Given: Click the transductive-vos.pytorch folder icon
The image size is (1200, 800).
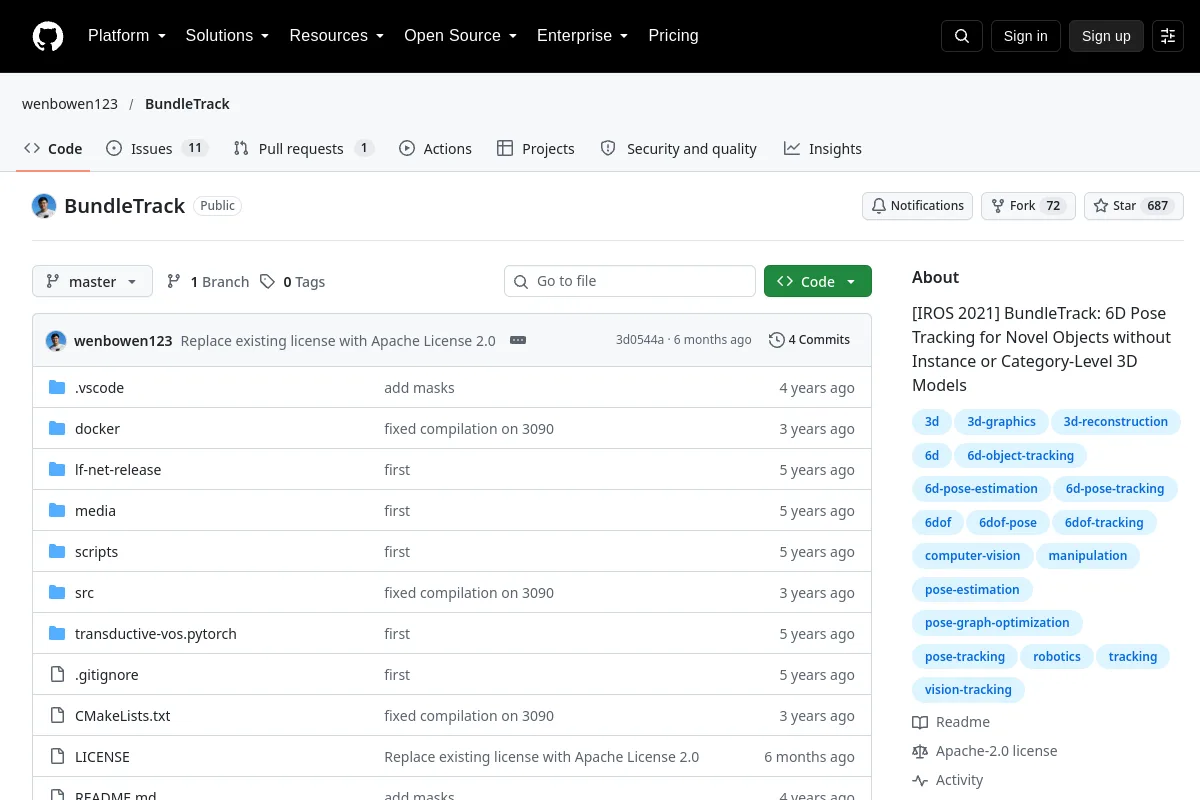Looking at the screenshot, I should pyautogui.click(x=57, y=634).
